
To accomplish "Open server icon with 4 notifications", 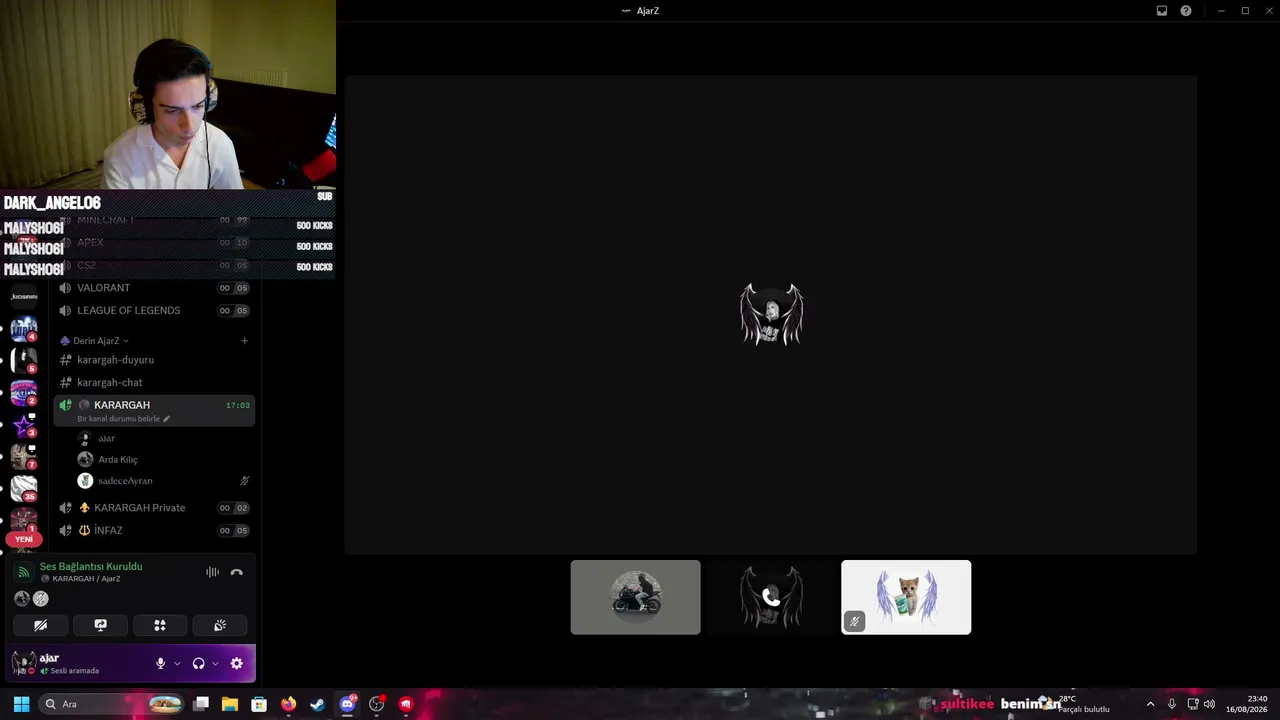I will pyautogui.click(x=24, y=328).
